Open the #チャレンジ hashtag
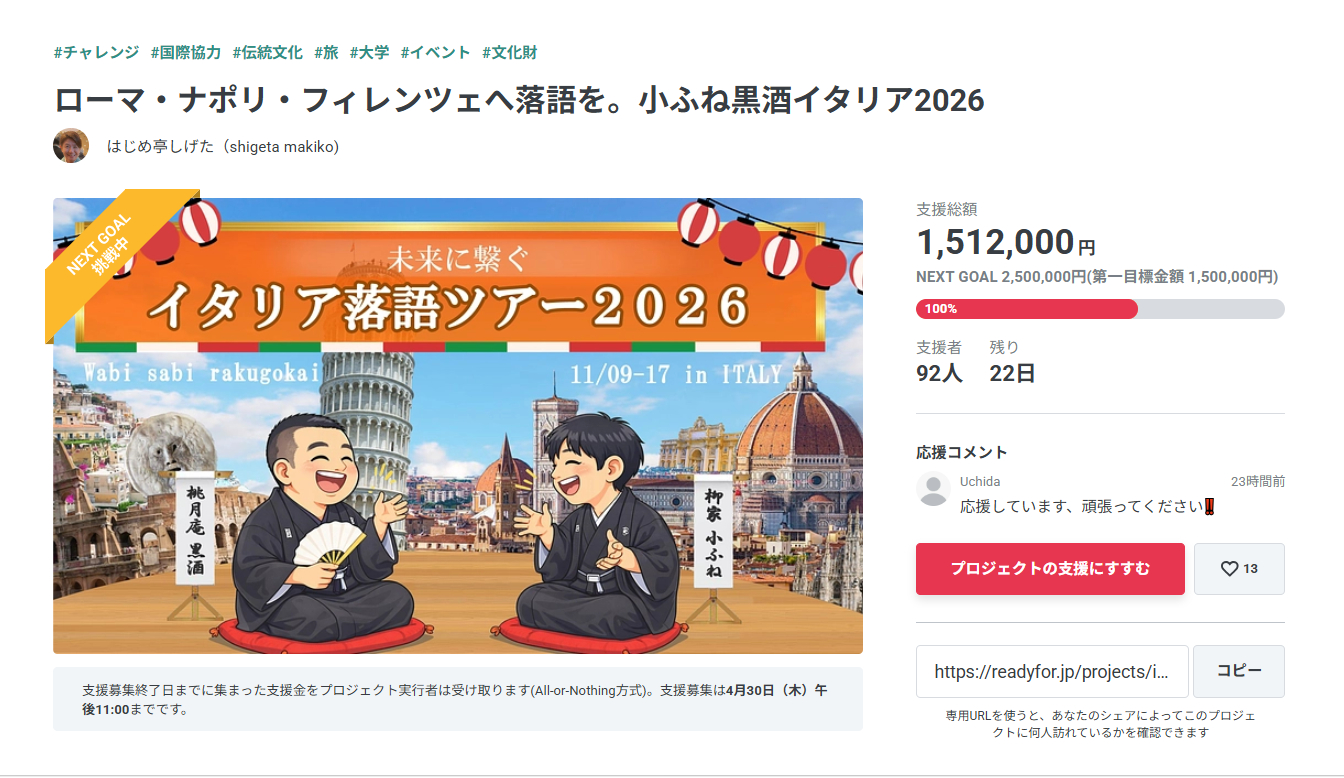The image size is (1344, 778). click(x=96, y=52)
